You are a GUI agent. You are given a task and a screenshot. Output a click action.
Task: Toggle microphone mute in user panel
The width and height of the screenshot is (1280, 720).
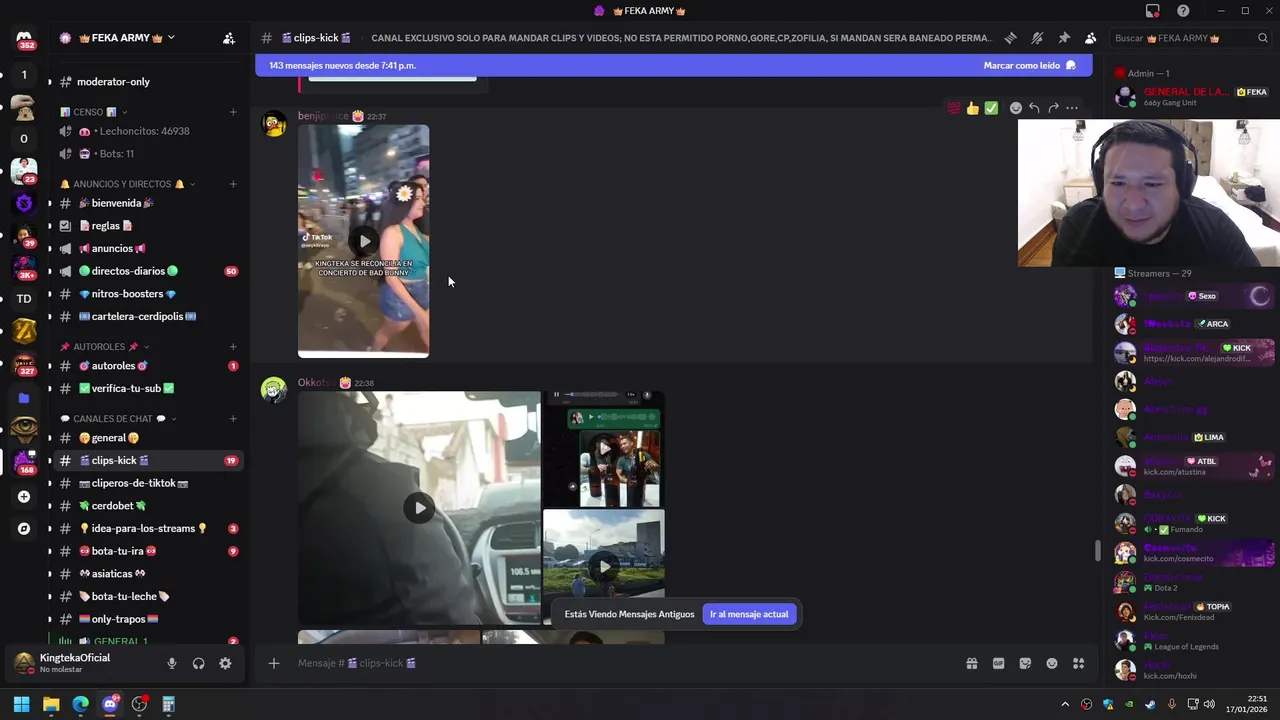pos(172,663)
